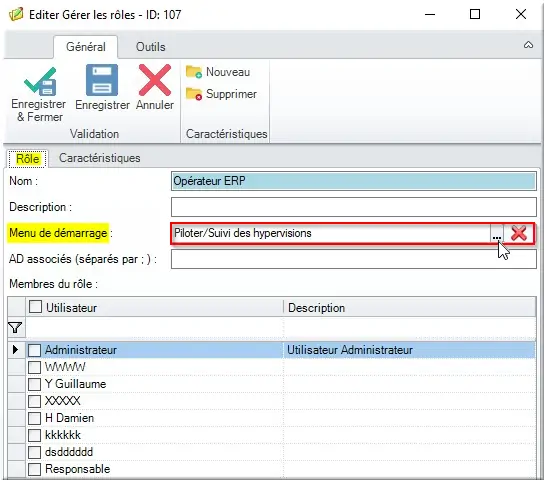544x480 pixels.
Task: Focus the AD associés text field
Action: (354, 259)
